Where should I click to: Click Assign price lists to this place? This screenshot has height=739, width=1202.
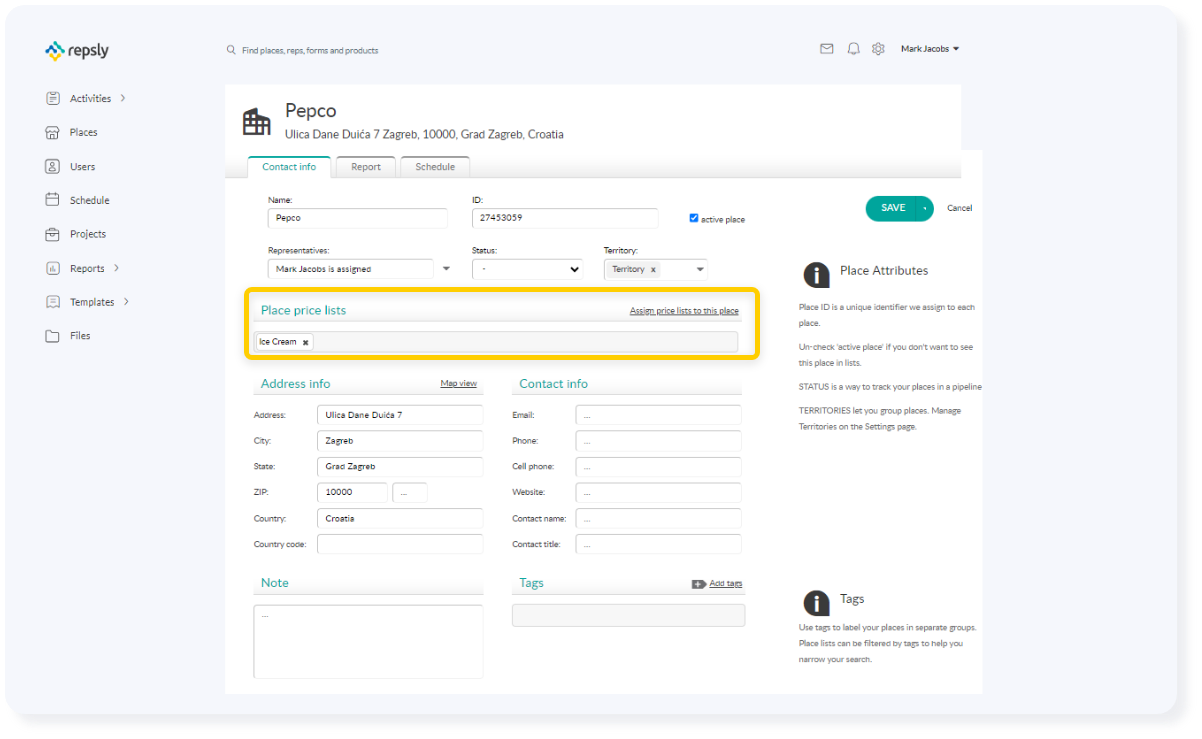[x=684, y=311]
